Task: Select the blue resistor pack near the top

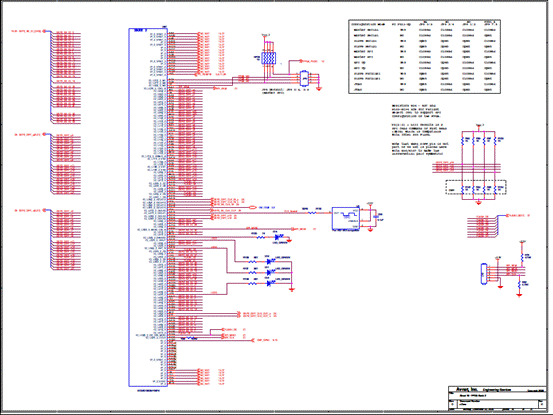Action: [x=268, y=58]
